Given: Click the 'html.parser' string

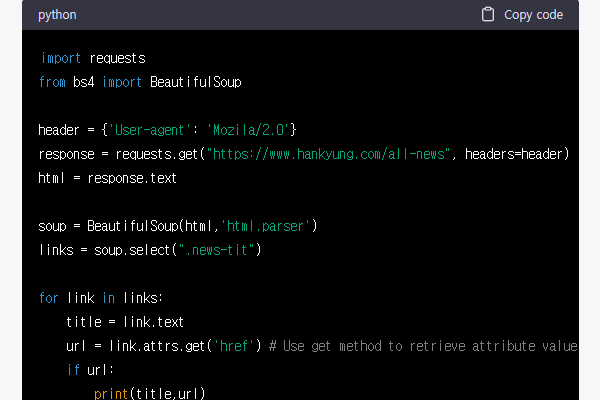Looking at the screenshot, I should pos(265,226).
